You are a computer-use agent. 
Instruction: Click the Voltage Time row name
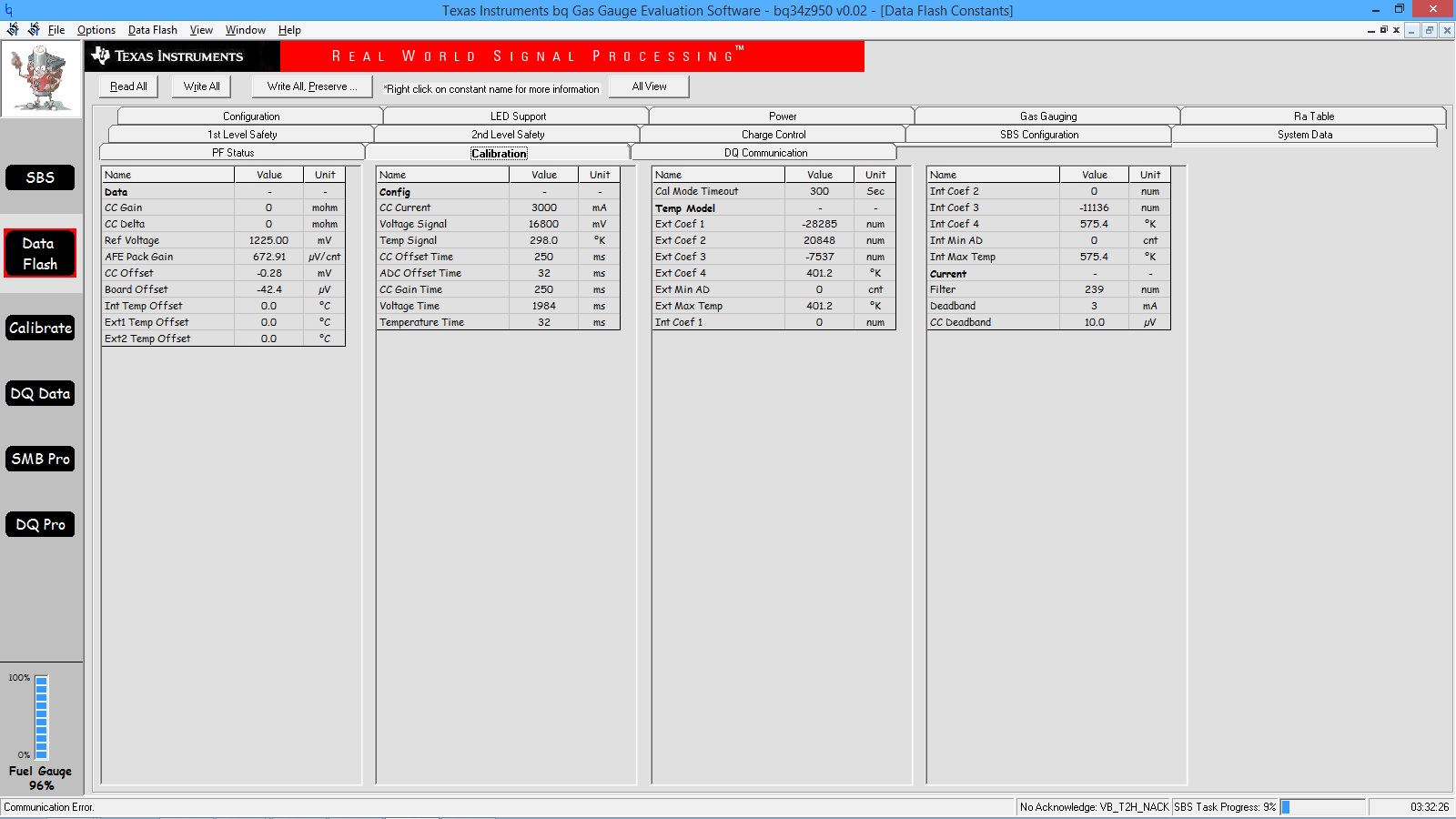pyautogui.click(x=409, y=306)
